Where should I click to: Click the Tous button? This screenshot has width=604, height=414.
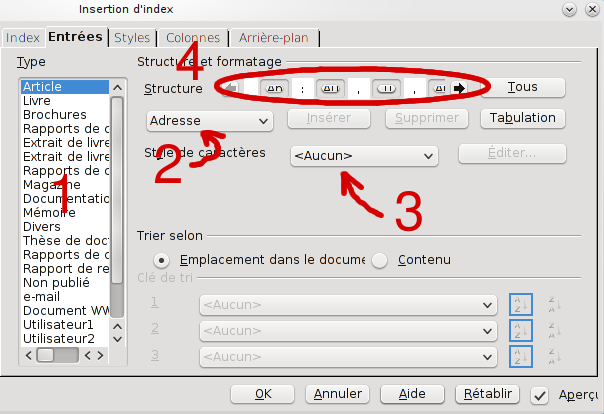click(x=523, y=87)
